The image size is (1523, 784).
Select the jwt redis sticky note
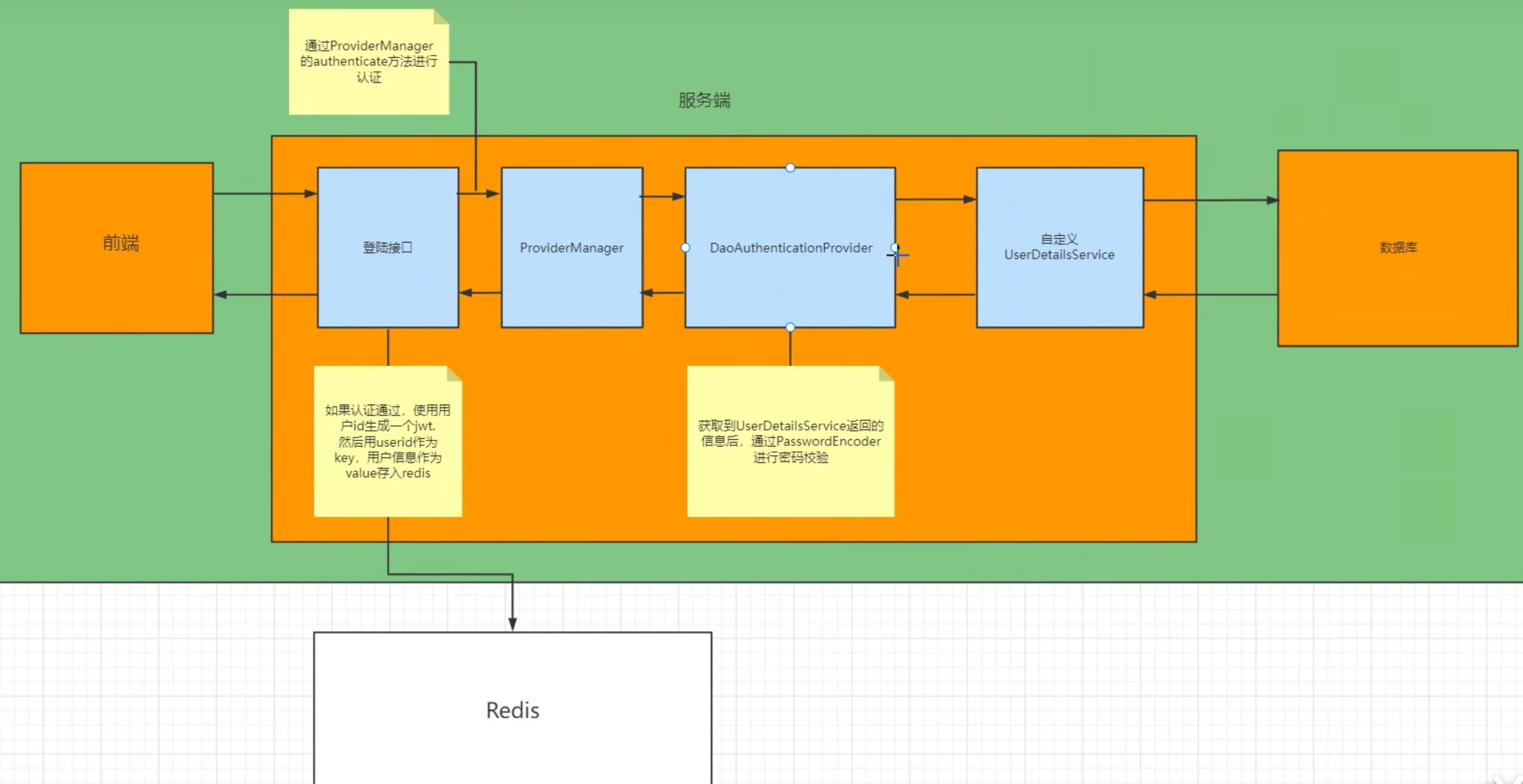[388, 441]
